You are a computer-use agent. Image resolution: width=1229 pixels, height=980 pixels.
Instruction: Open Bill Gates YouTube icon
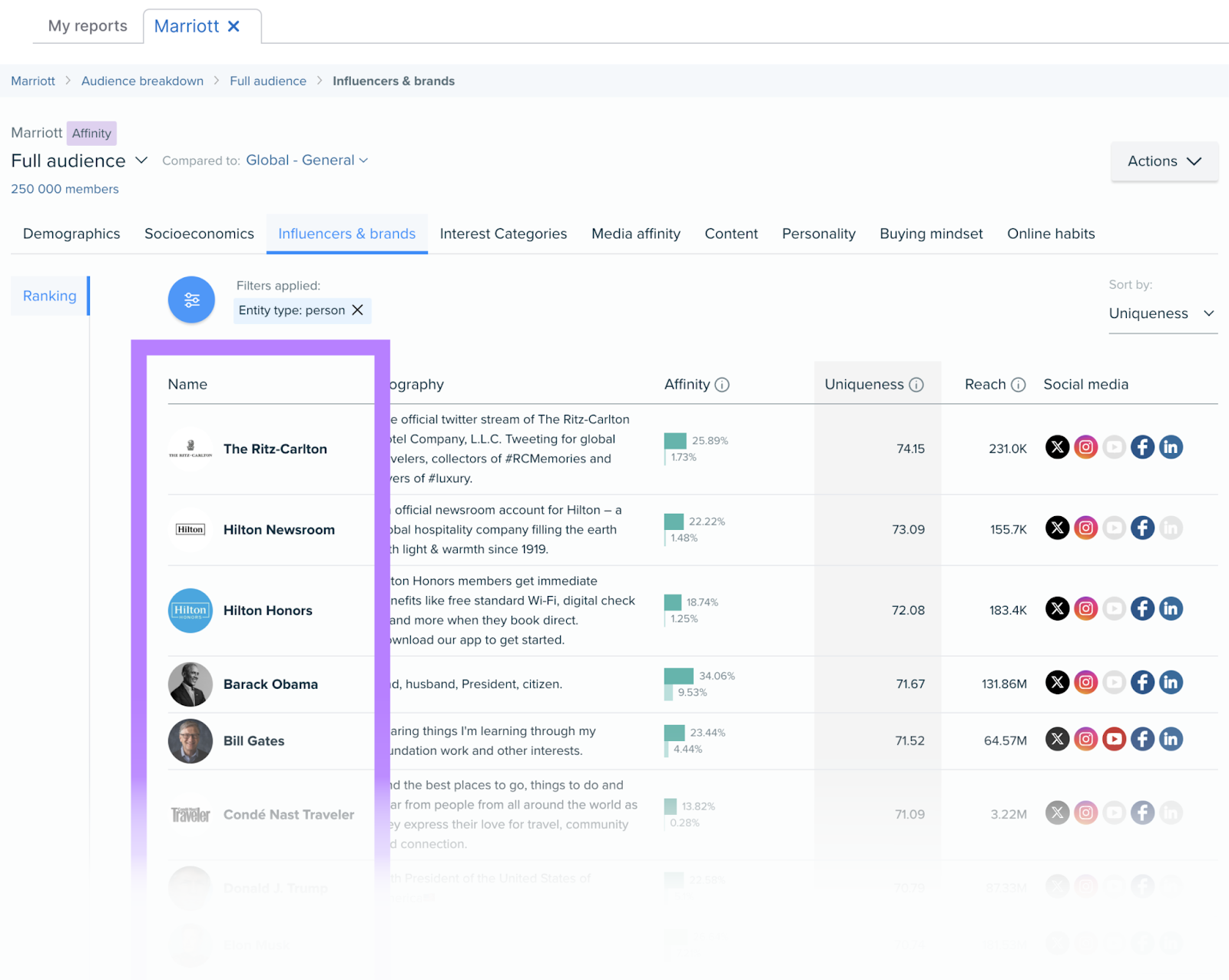click(1114, 740)
